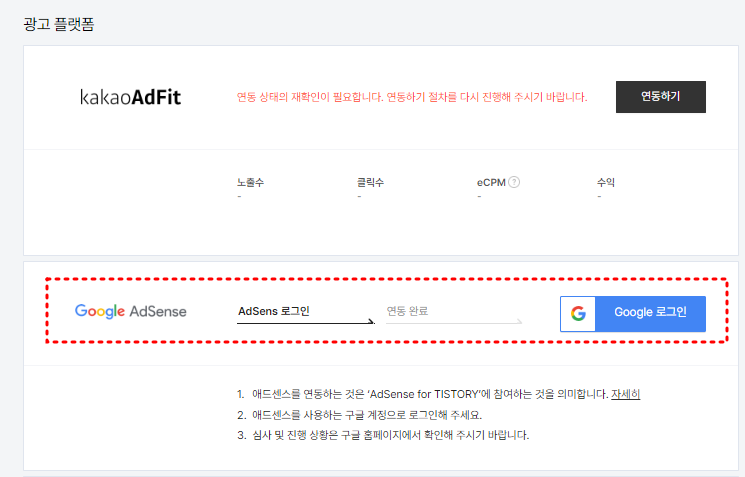Click the 연동하기 button for kakao AdFit

point(660,97)
